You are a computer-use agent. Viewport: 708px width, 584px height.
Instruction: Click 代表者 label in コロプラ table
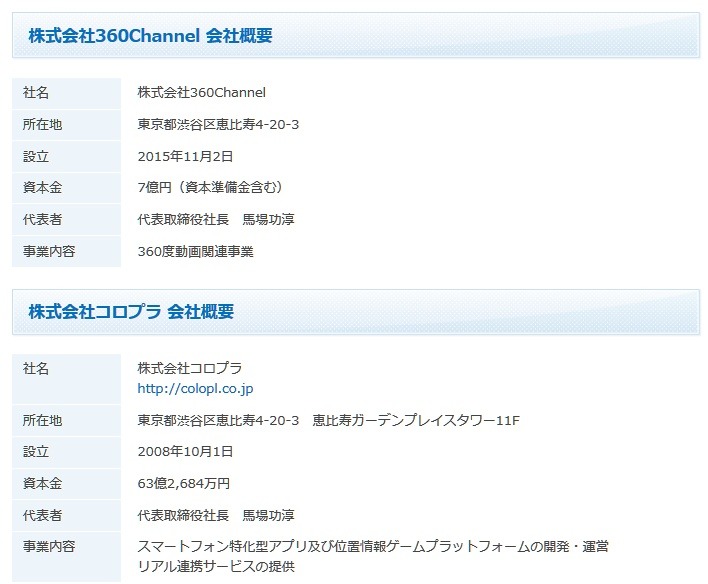[42, 515]
